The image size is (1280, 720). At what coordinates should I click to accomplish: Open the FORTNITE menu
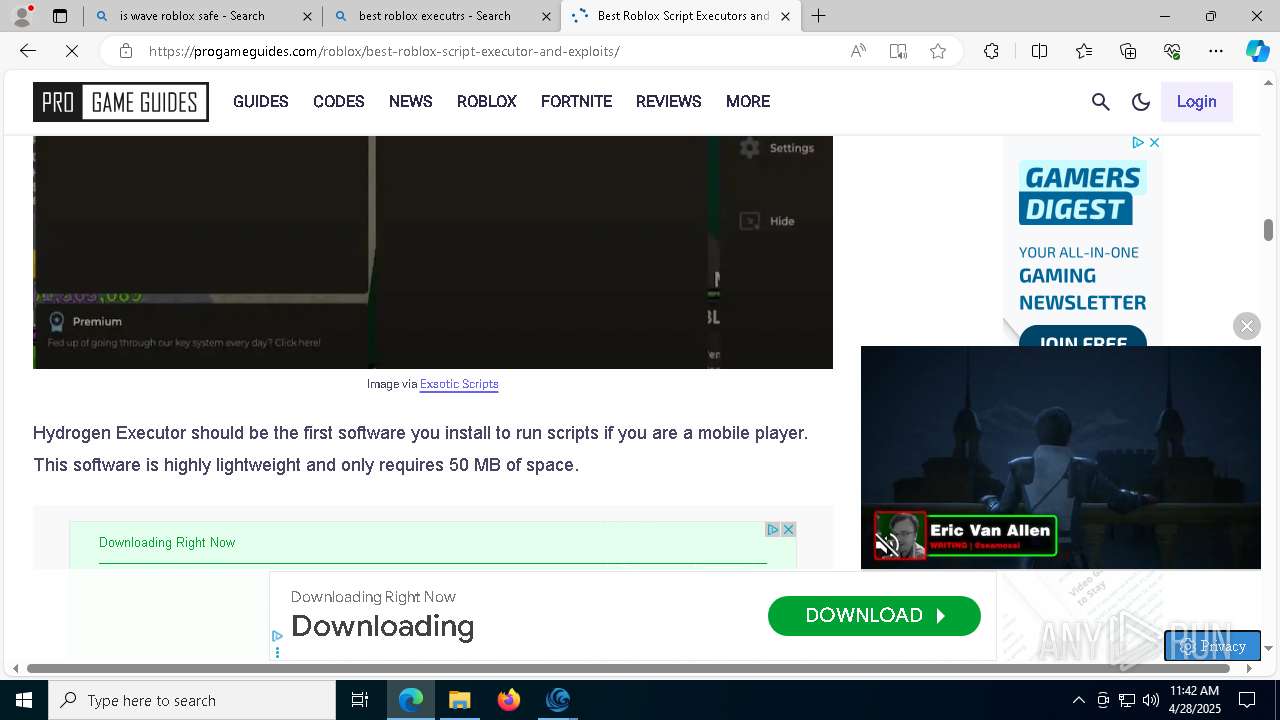coord(576,101)
